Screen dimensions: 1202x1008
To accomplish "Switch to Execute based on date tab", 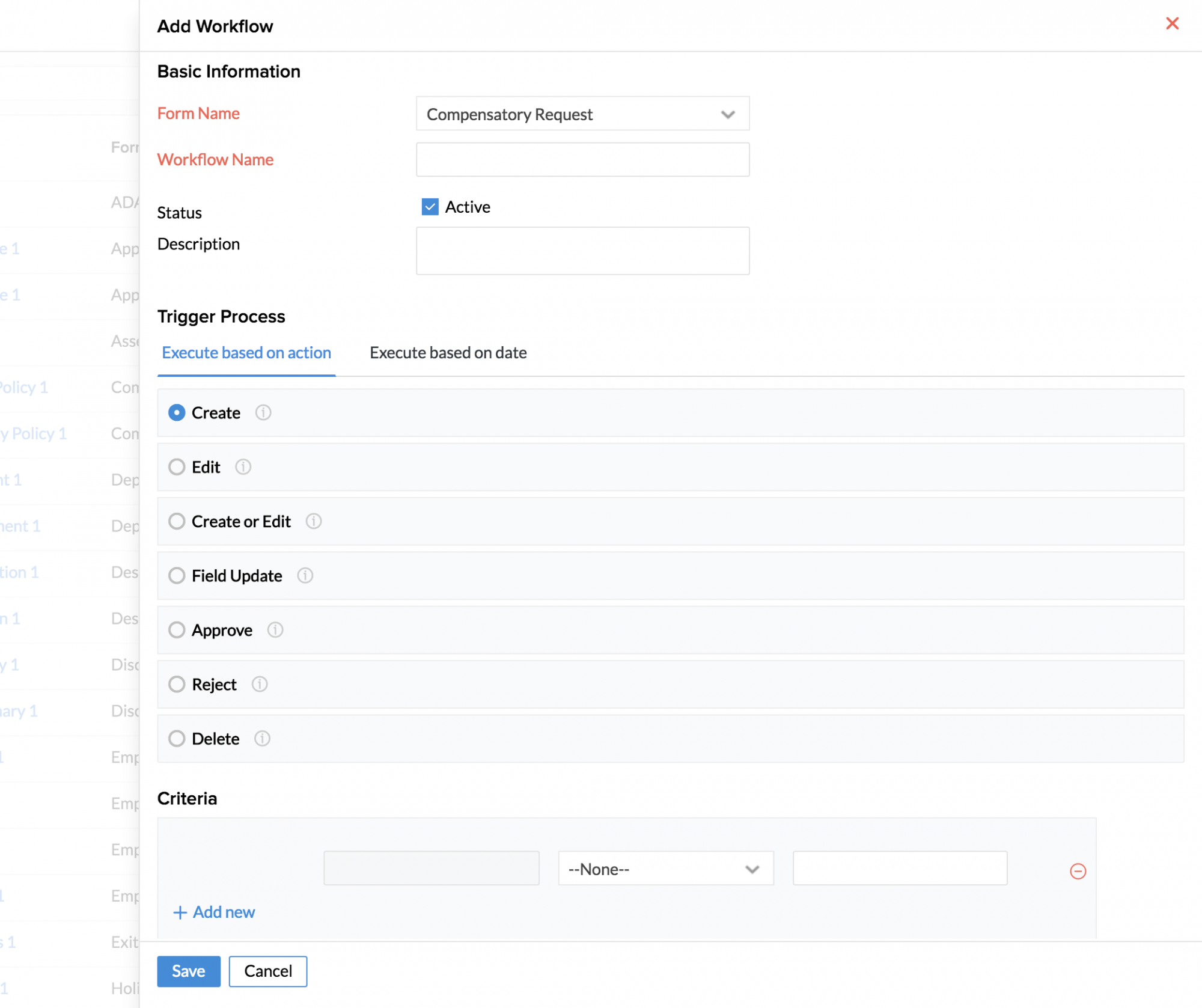I will click(448, 353).
